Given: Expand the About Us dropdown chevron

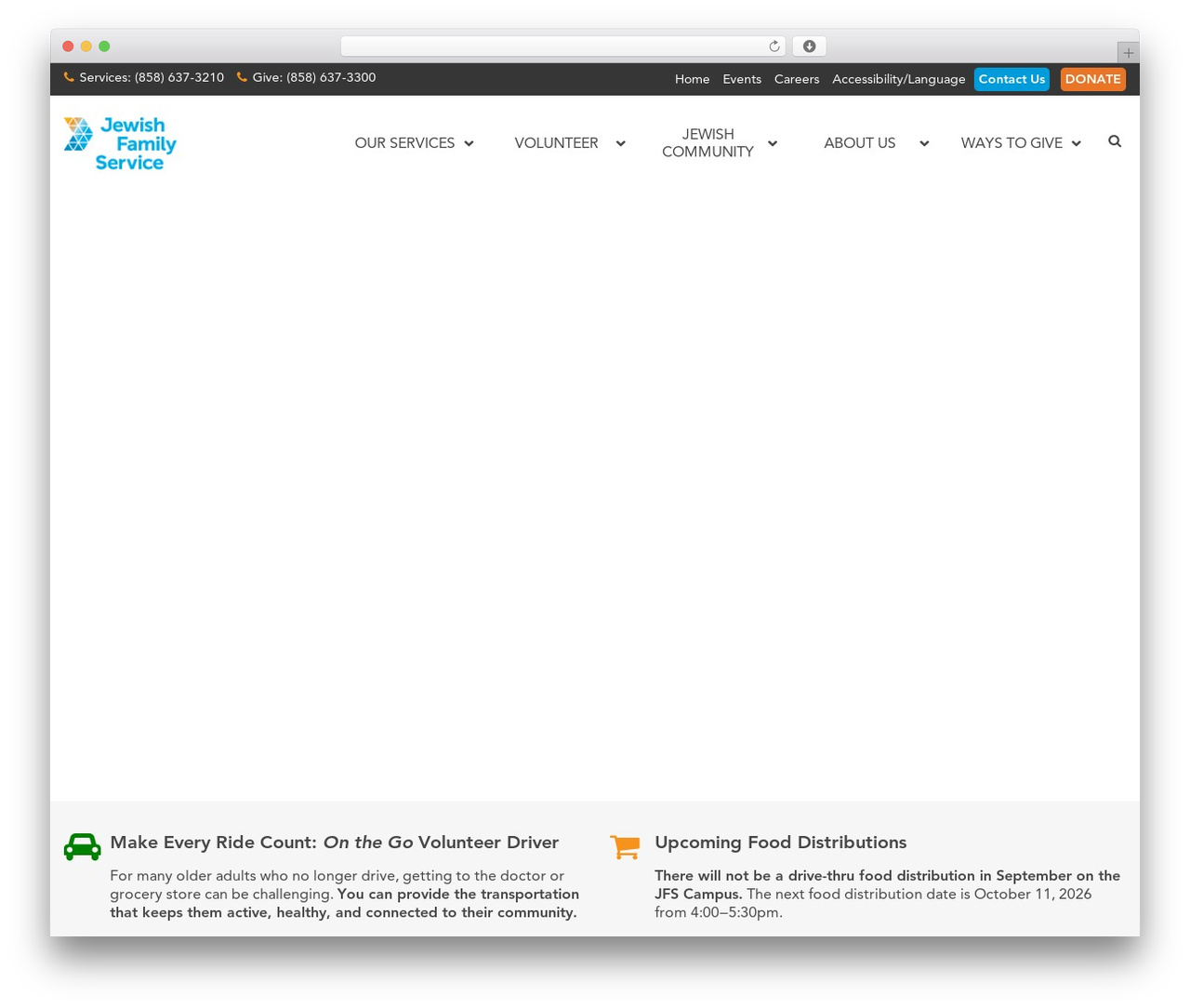Looking at the screenshot, I should 924,143.
